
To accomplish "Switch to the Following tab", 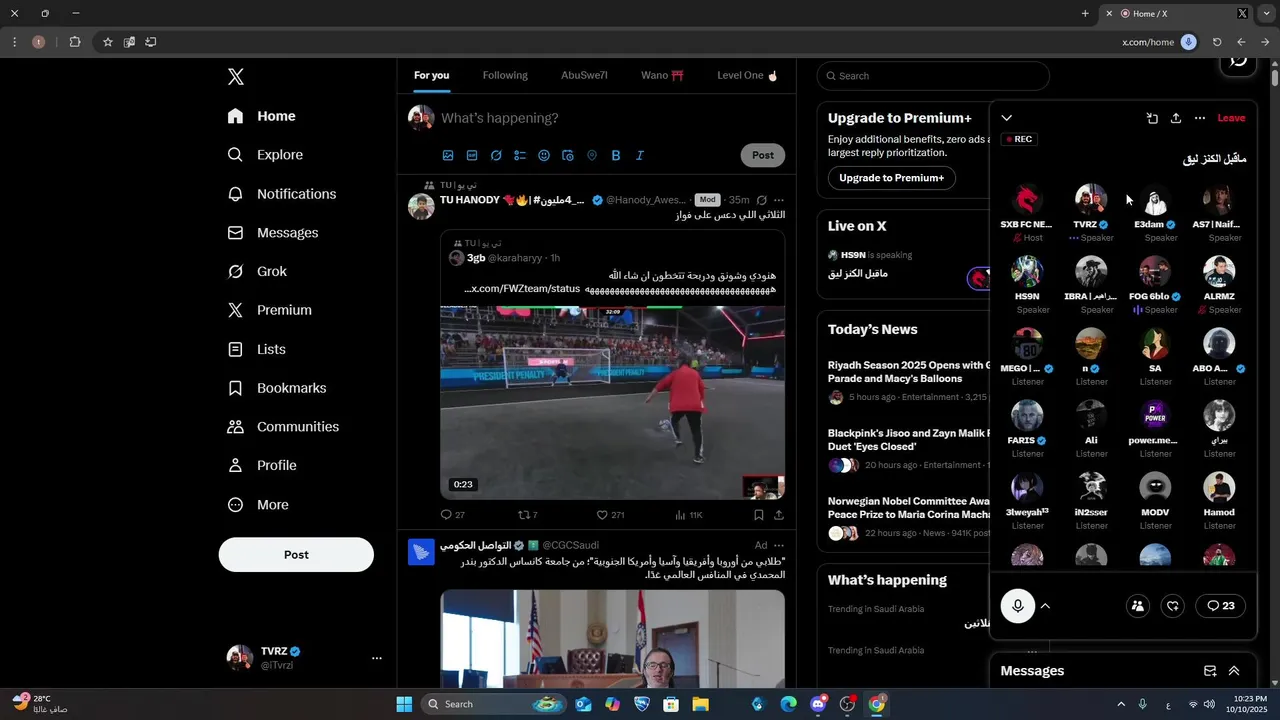I will 505,76.
